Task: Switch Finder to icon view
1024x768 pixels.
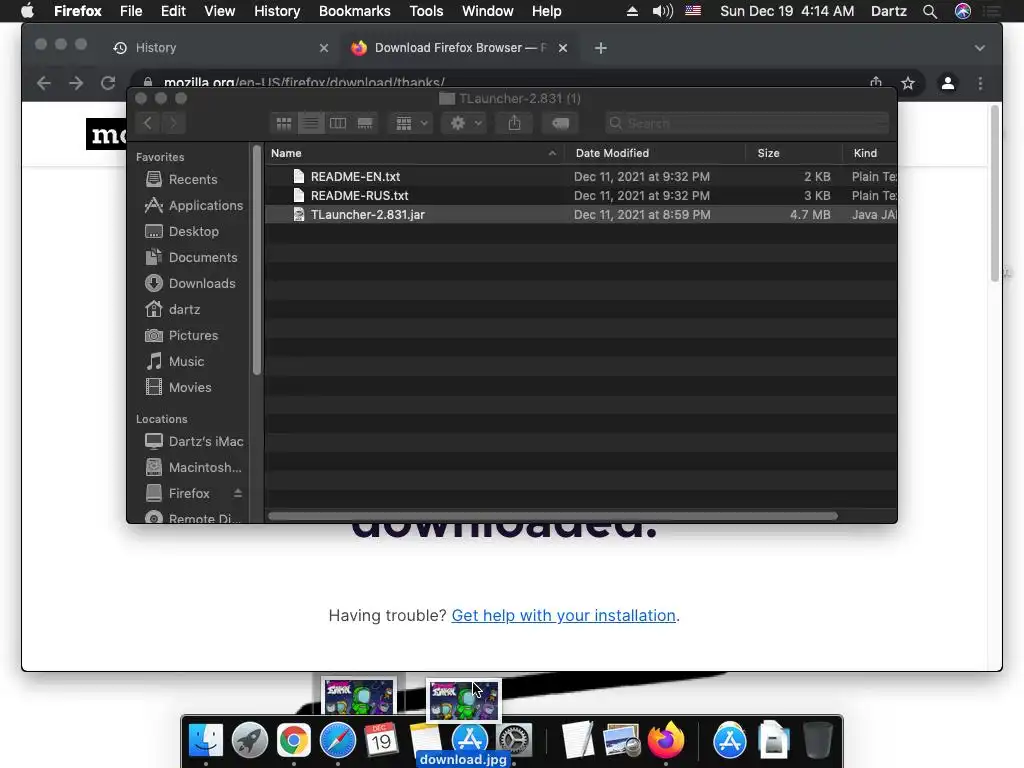Action: [x=283, y=123]
